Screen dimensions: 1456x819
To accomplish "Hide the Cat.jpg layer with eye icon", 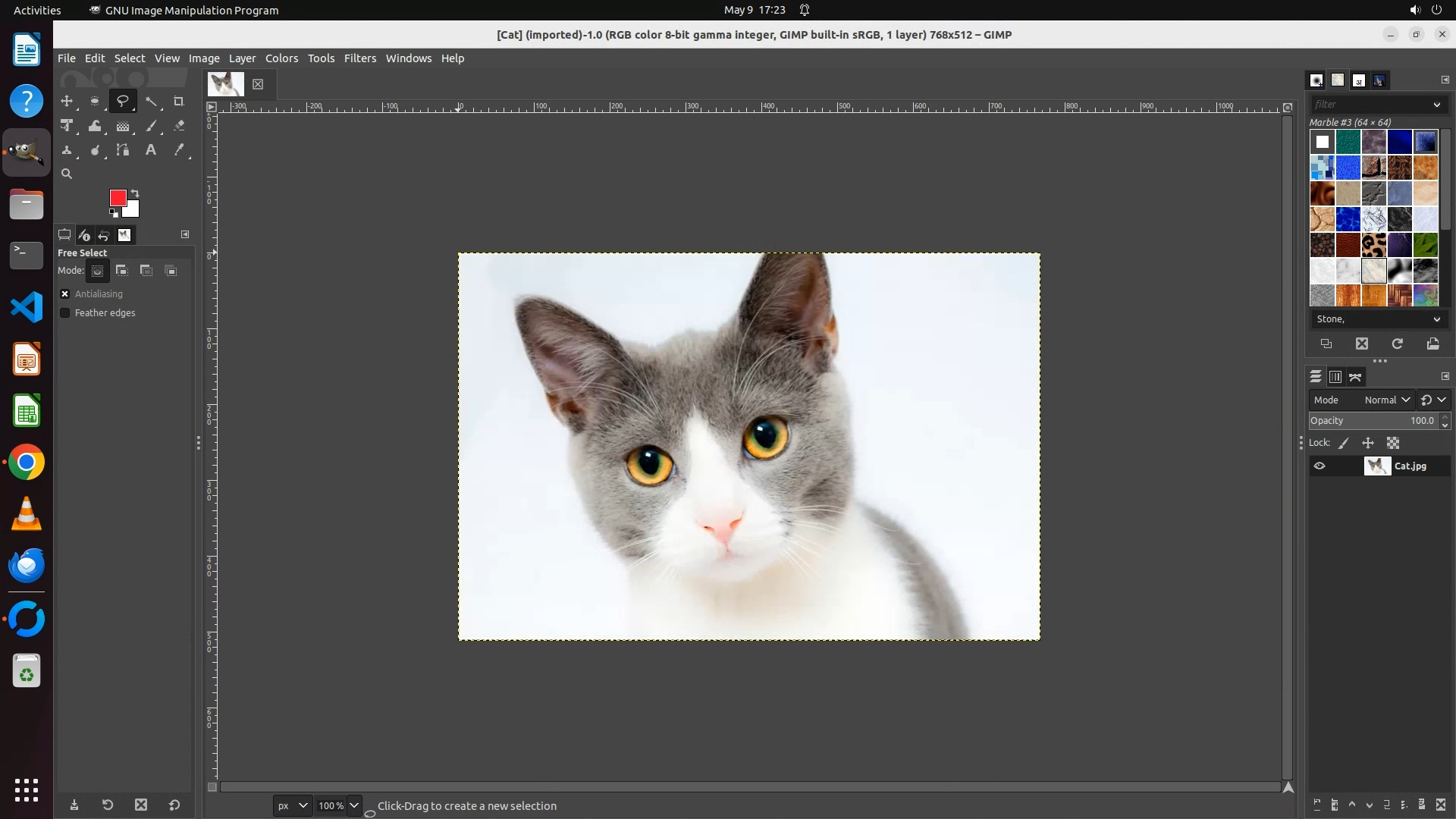I will point(1319,466).
